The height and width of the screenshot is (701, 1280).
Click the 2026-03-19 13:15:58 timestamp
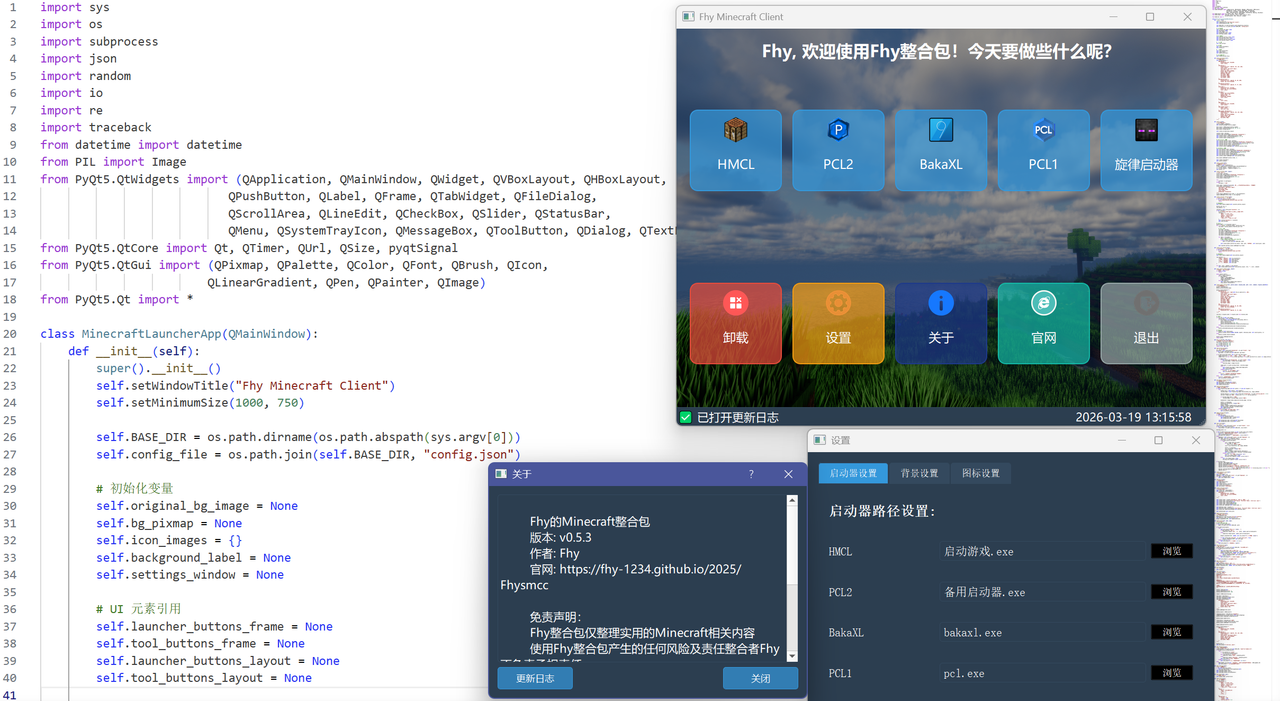point(1133,417)
